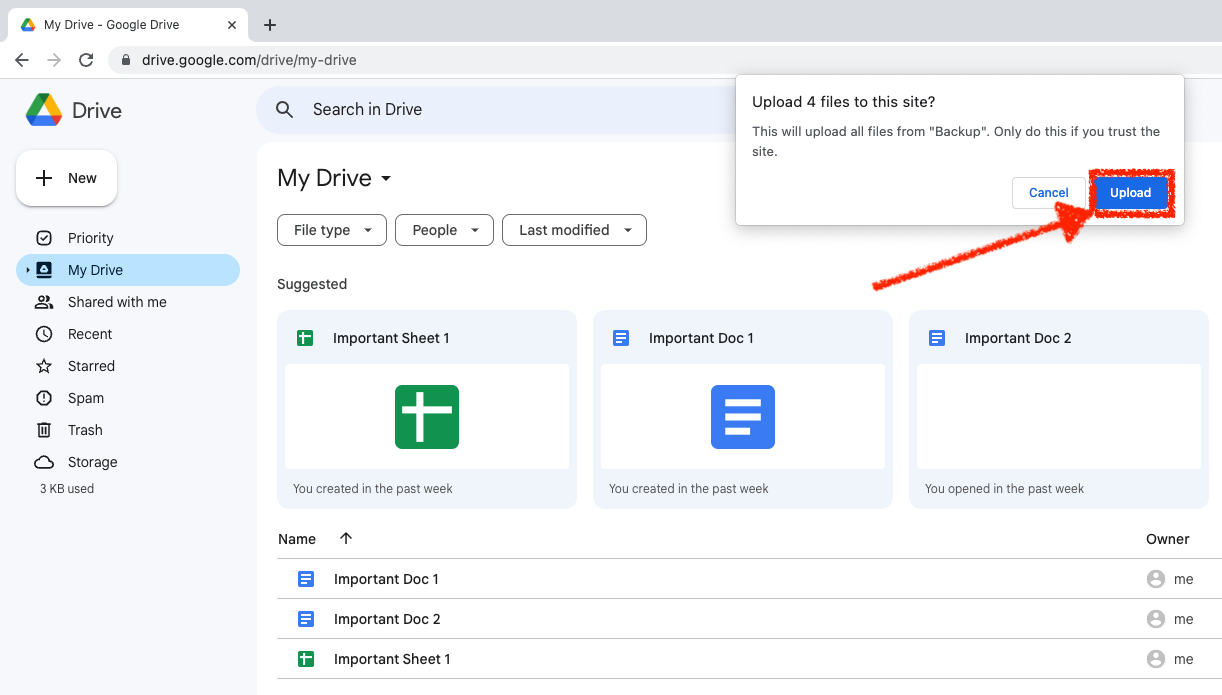Click Sheets icon on Important Sheet 1 card header
This screenshot has width=1222, height=695.
pyautogui.click(x=305, y=338)
